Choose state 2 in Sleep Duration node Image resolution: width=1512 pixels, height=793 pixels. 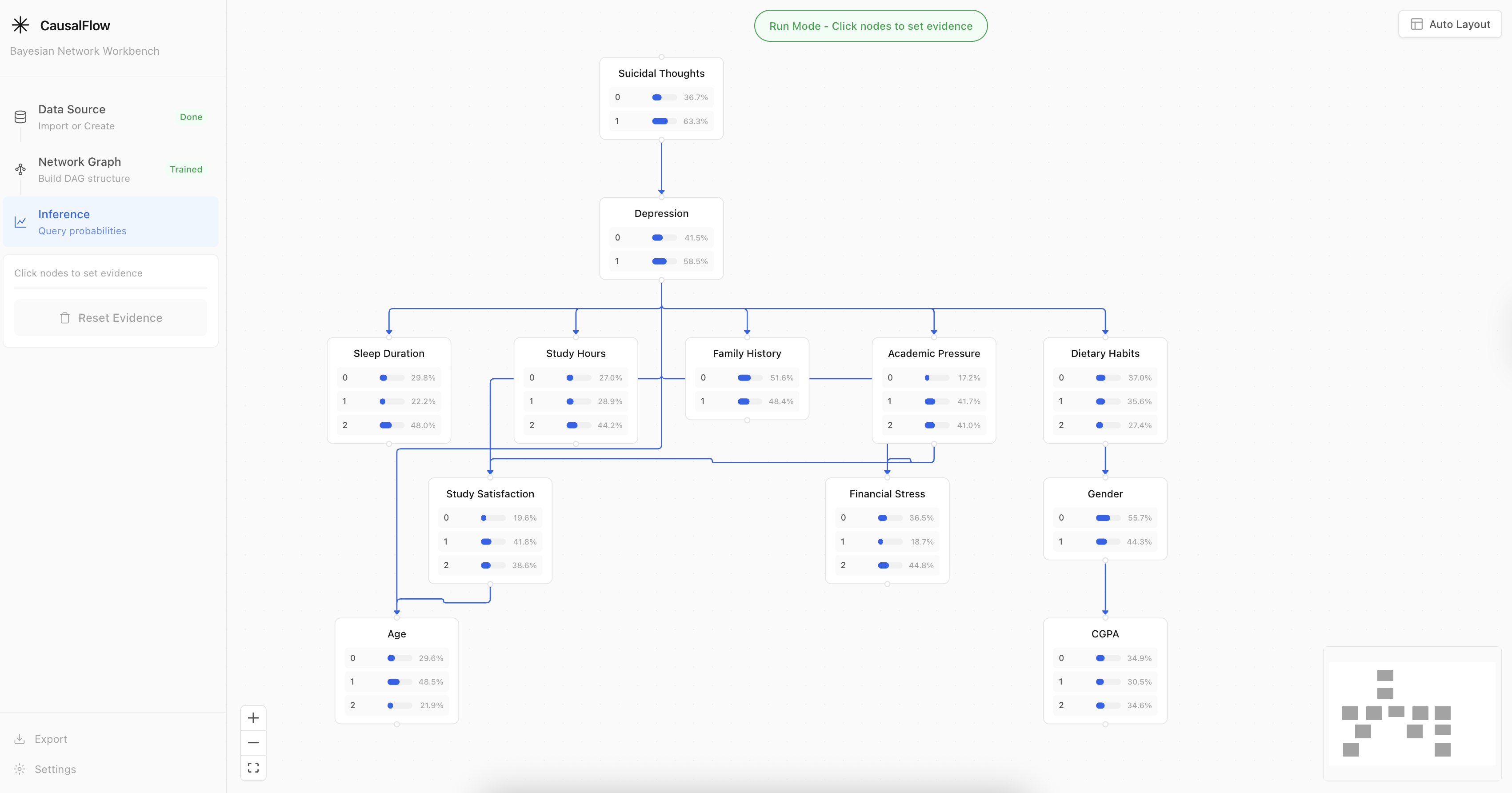[x=388, y=425]
